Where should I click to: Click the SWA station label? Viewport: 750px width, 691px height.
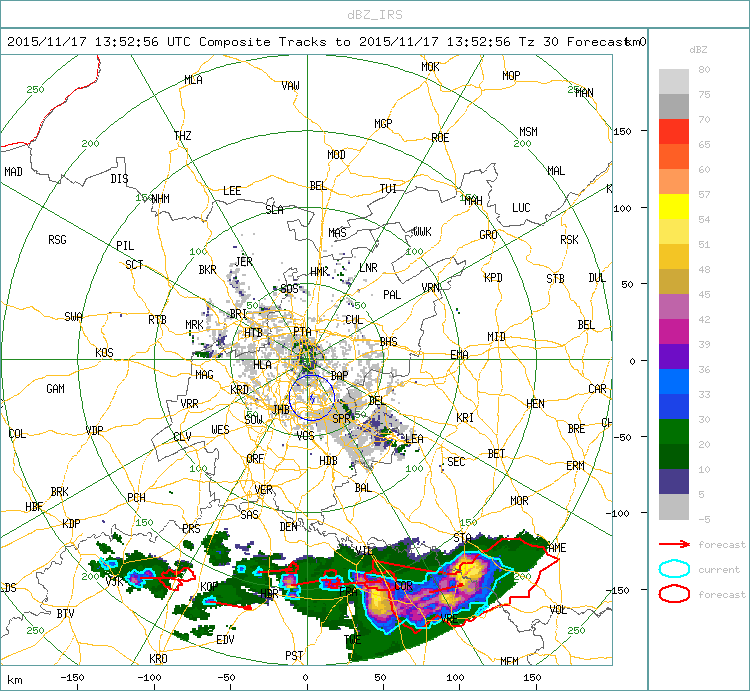(73, 317)
